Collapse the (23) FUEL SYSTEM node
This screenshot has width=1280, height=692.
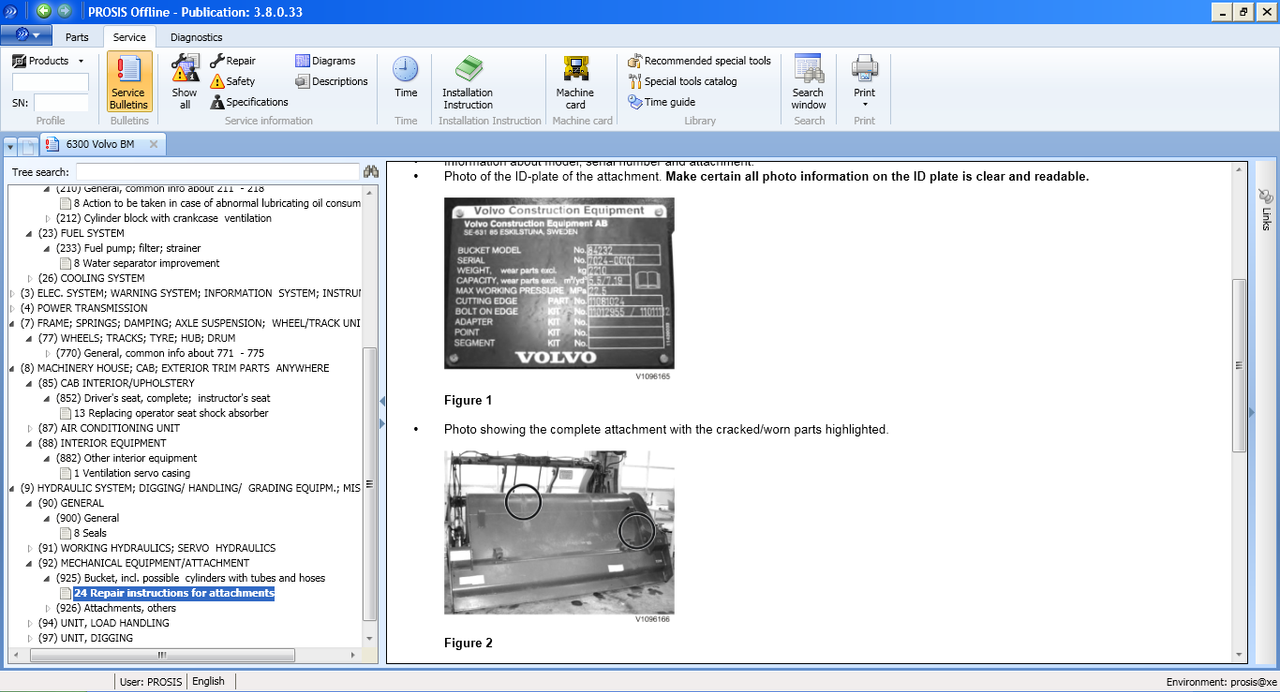tap(30, 233)
